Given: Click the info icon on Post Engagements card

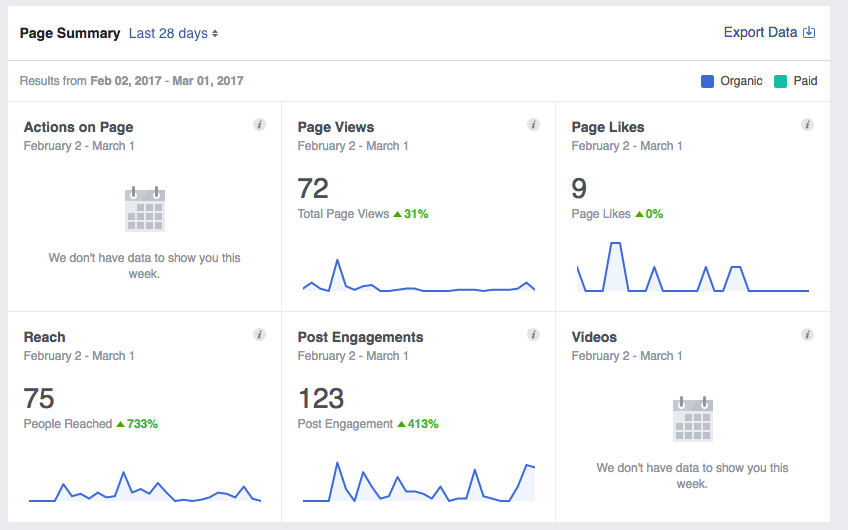Looking at the screenshot, I should point(533,335).
